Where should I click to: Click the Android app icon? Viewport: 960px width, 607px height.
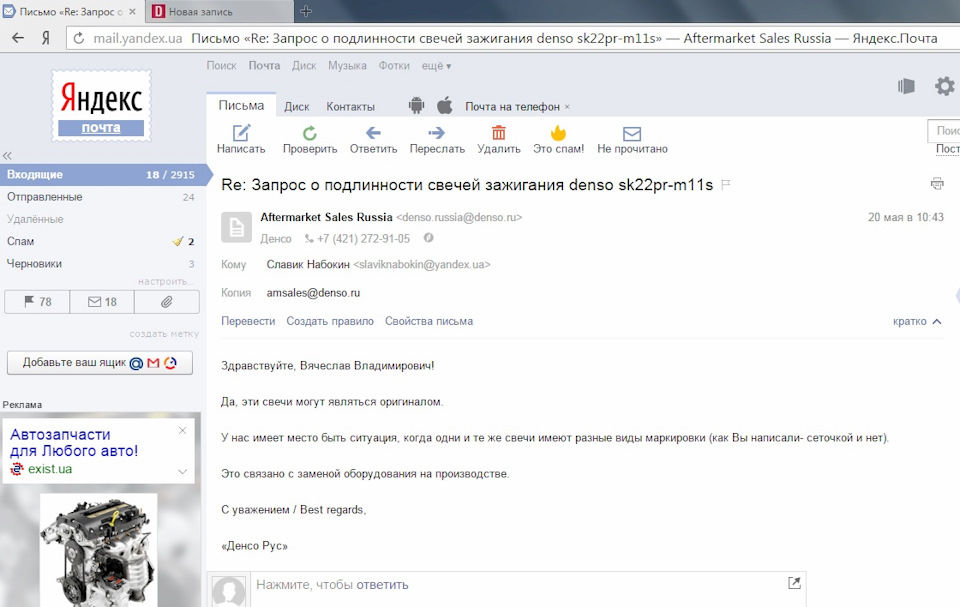point(416,105)
